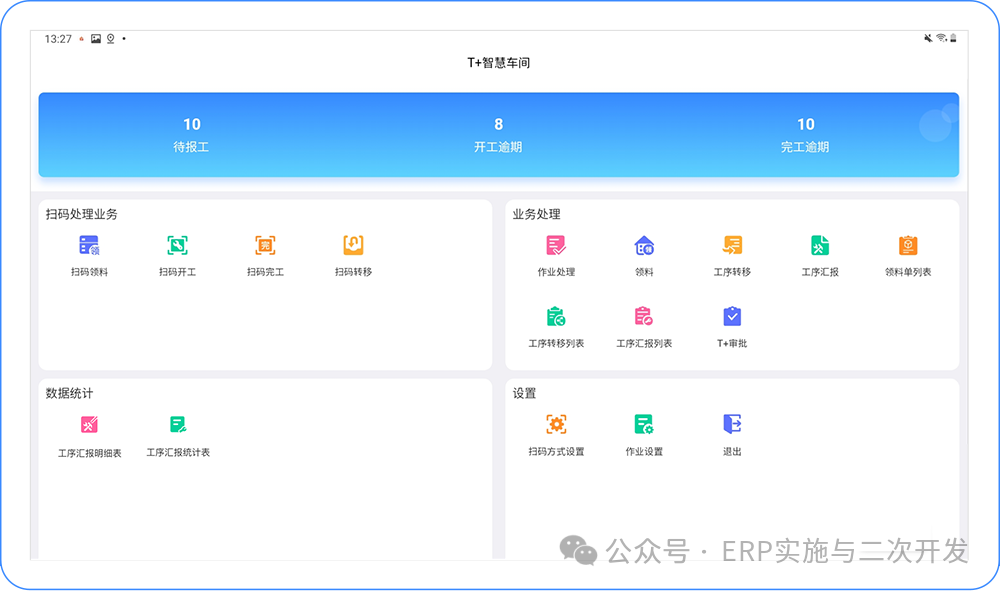Open 工序汇报明细表 detail report
The height and width of the screenshot is (591, 1000).
point(89,426)
